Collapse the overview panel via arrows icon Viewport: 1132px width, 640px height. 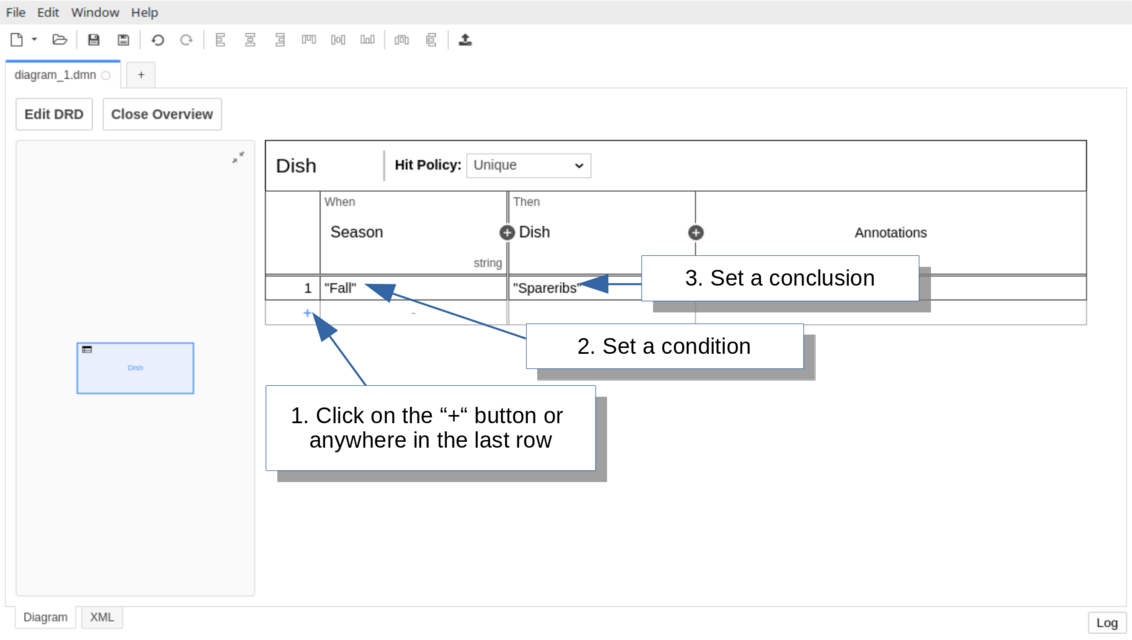[238, 157]
